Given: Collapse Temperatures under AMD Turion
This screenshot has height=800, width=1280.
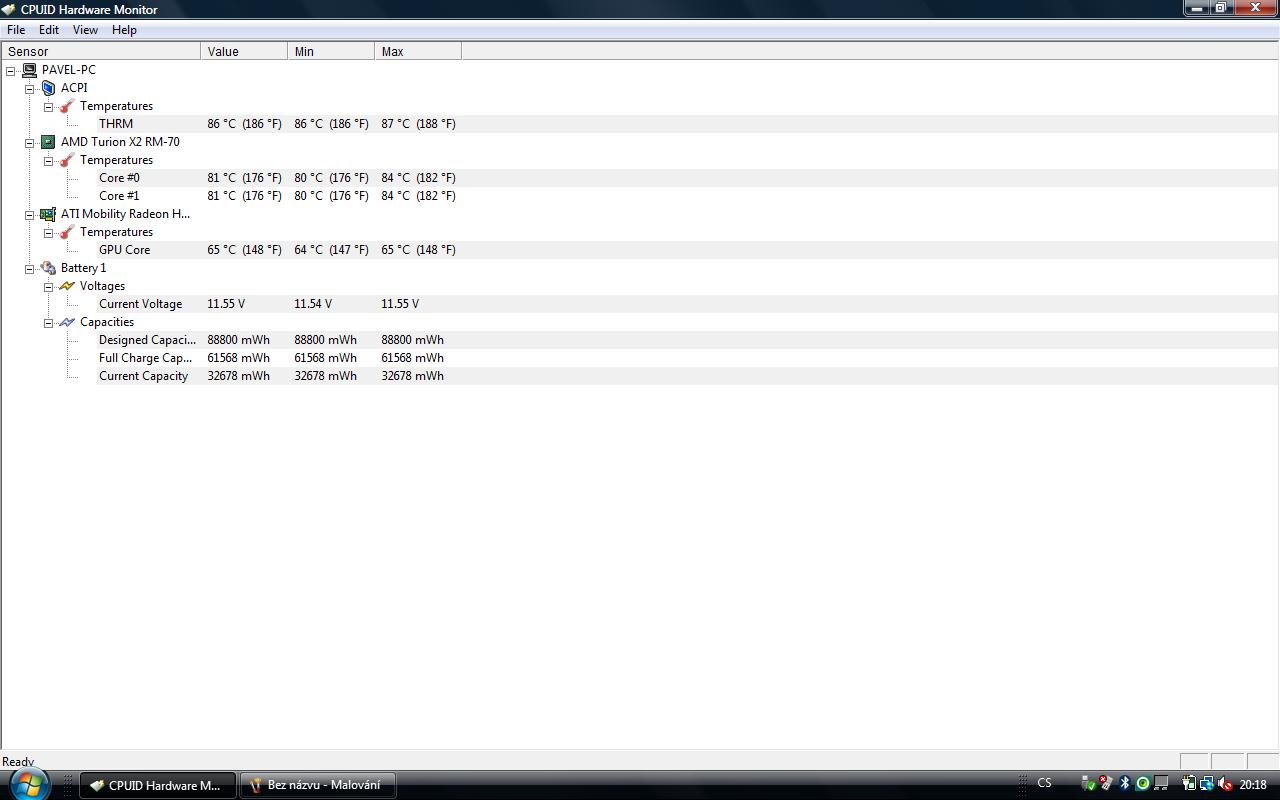Looking at the screenshot, I should [48, 160].
